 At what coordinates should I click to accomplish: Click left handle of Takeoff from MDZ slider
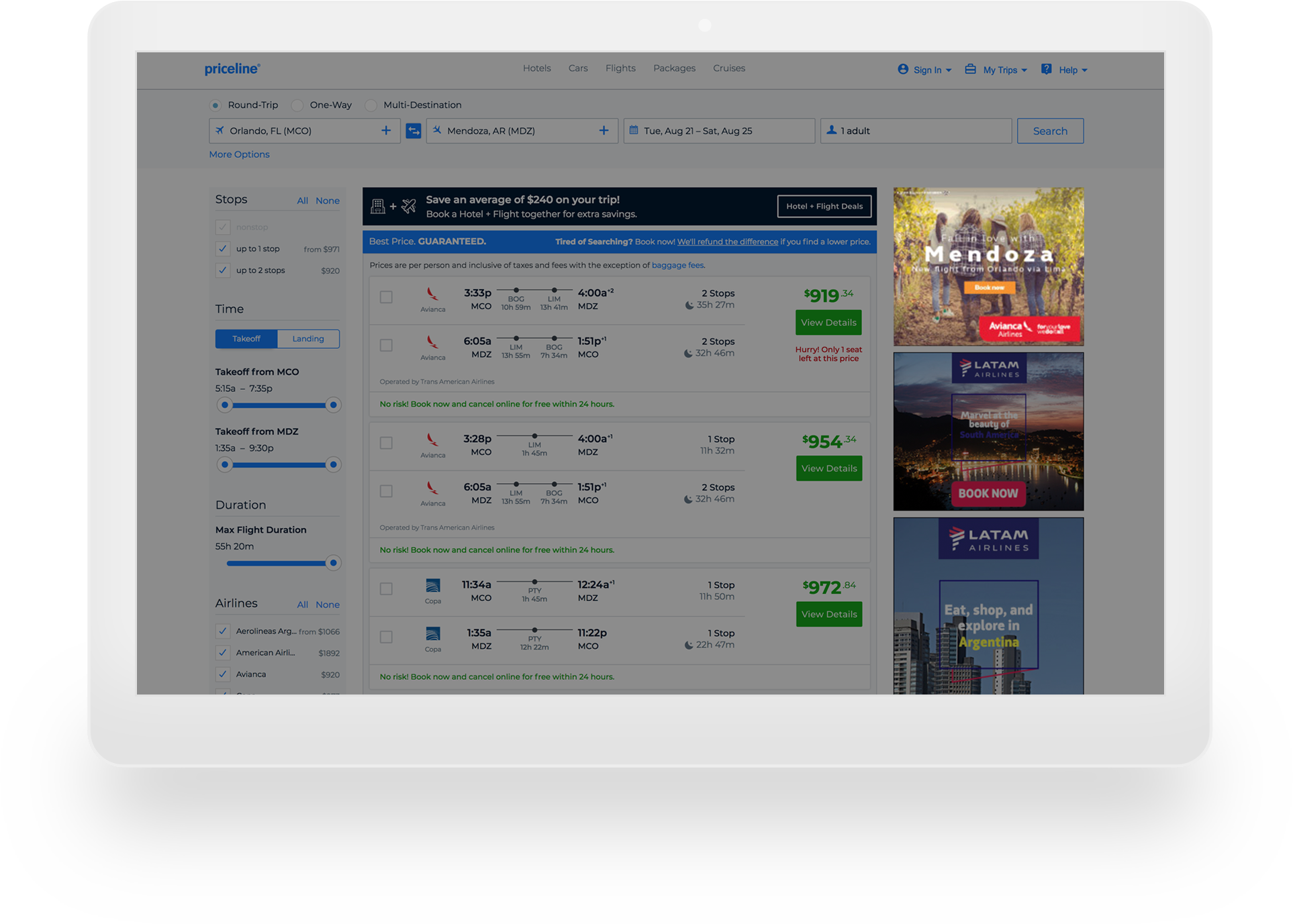[x=225, y=465]
